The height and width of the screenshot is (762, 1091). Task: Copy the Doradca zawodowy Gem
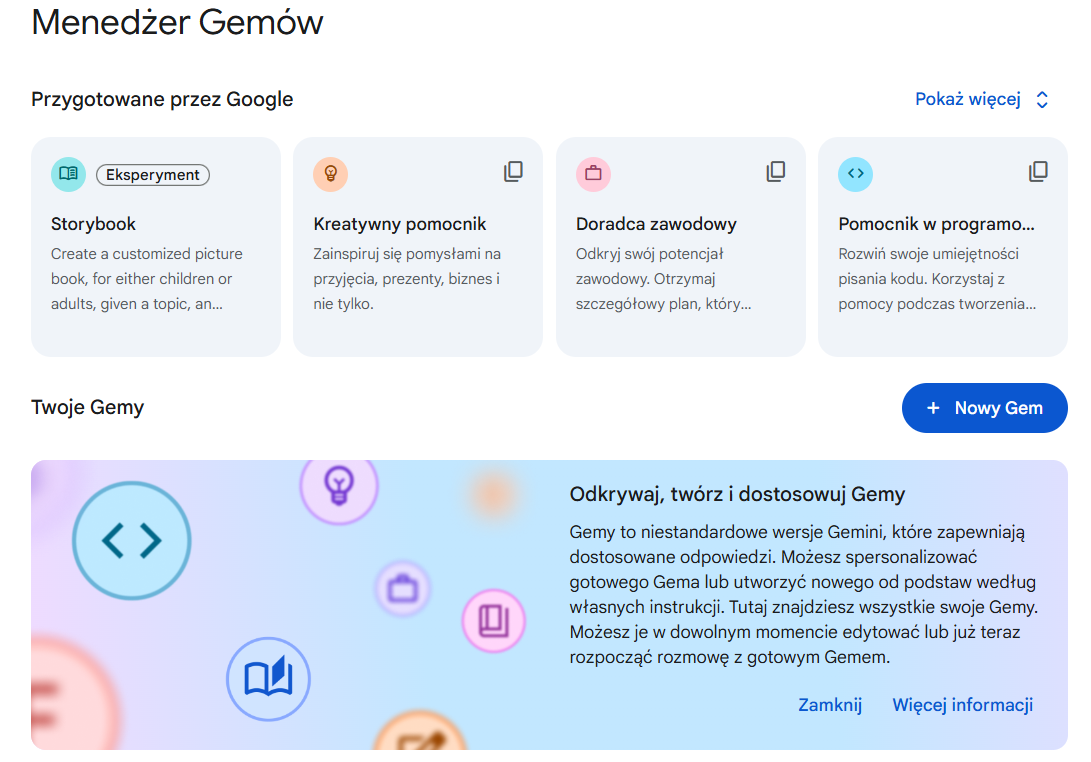[x=776, y=171]
